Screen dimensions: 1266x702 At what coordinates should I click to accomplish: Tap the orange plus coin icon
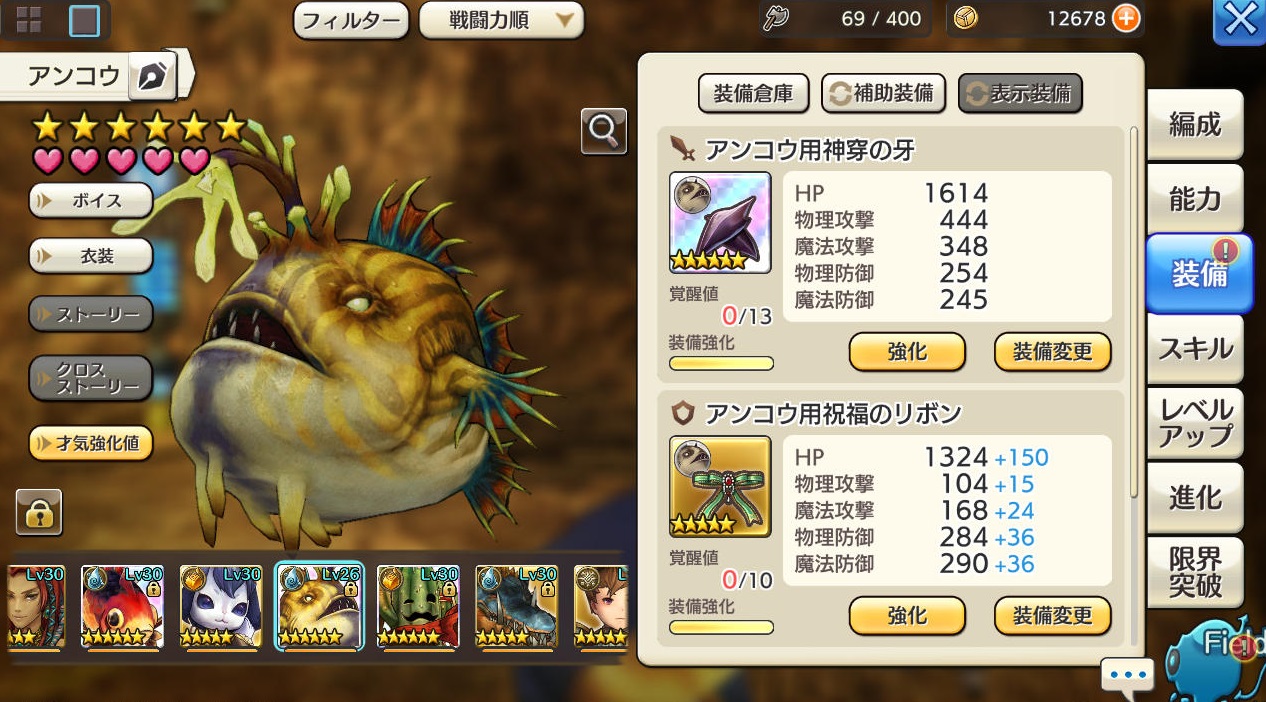pos(1126,18)
